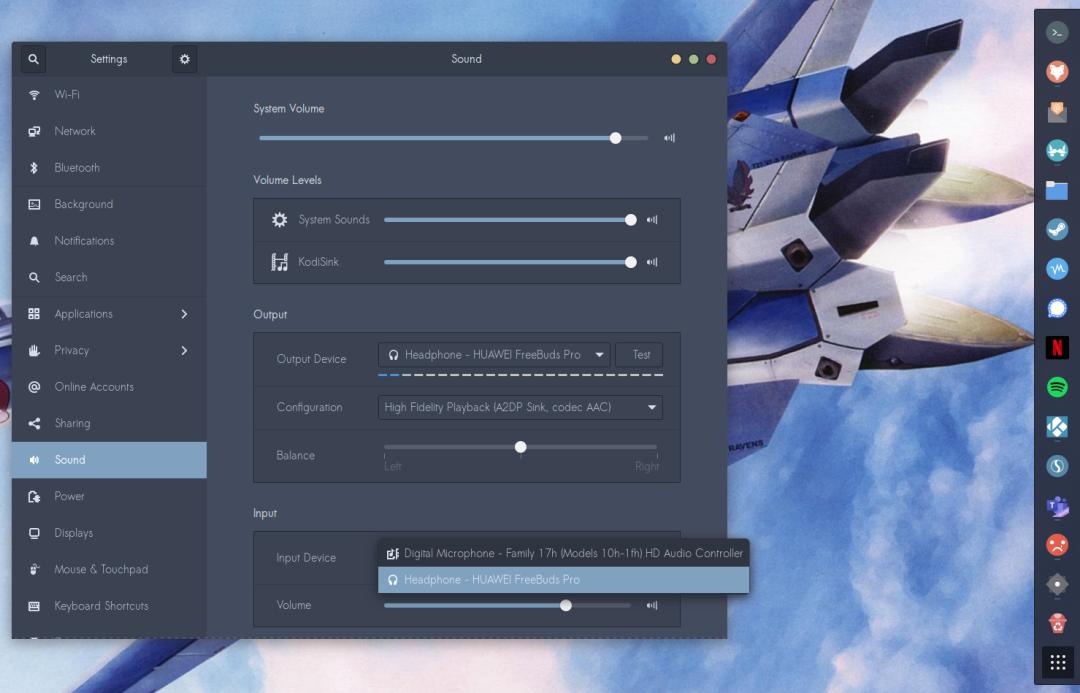Open the system monitor pulse icon
Viewport: 1080px width, 693px height.
(1057, 269)
